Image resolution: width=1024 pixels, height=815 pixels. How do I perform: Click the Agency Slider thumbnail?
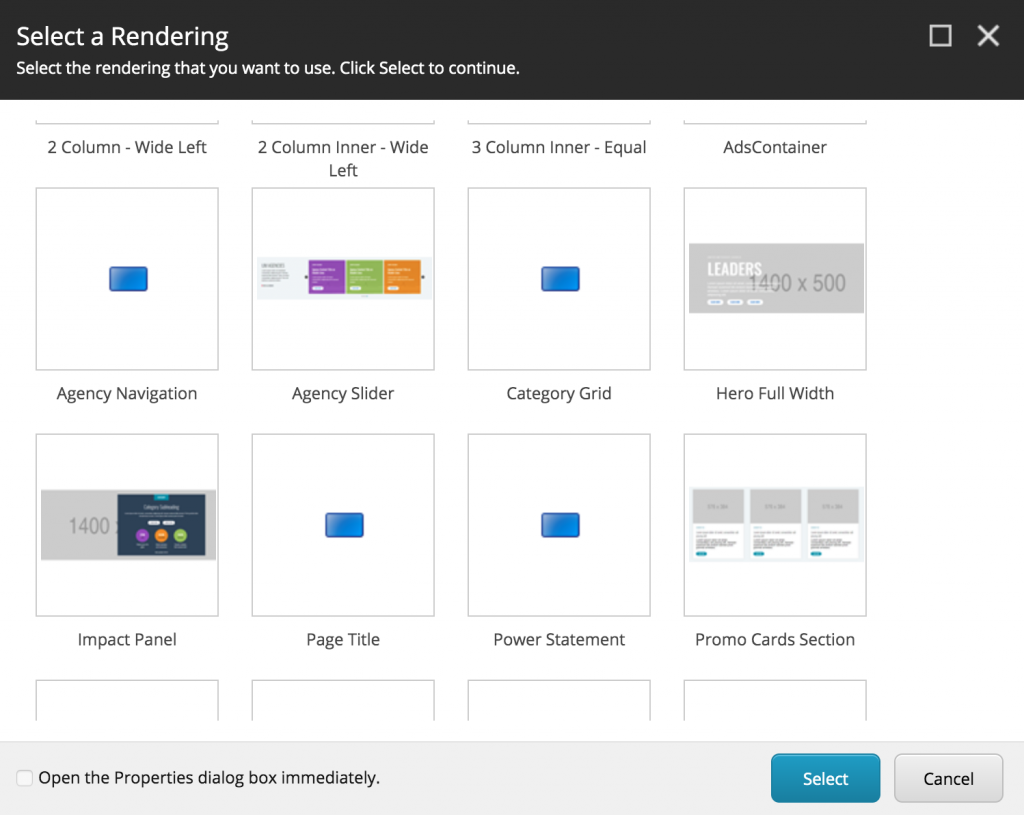(344, 278)
